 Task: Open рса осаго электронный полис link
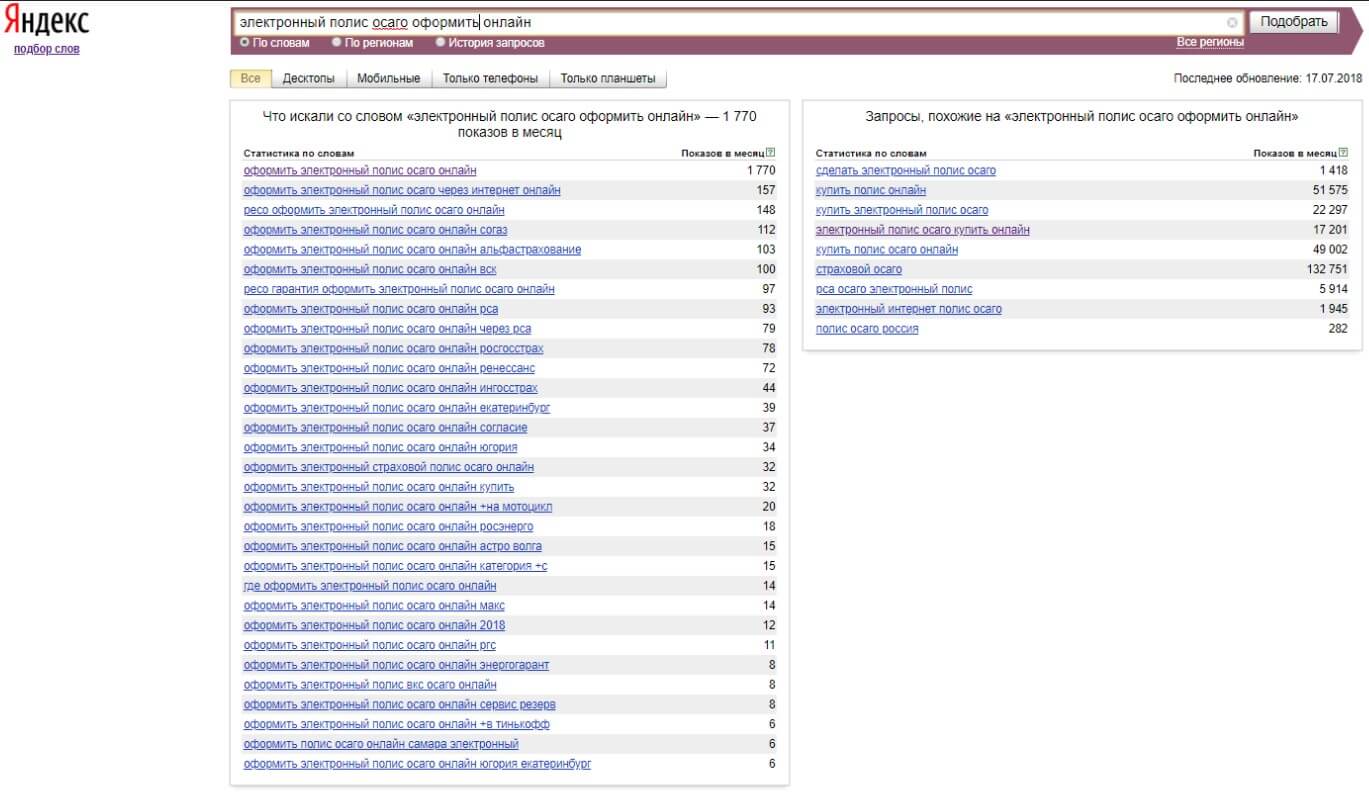[894, 289]
